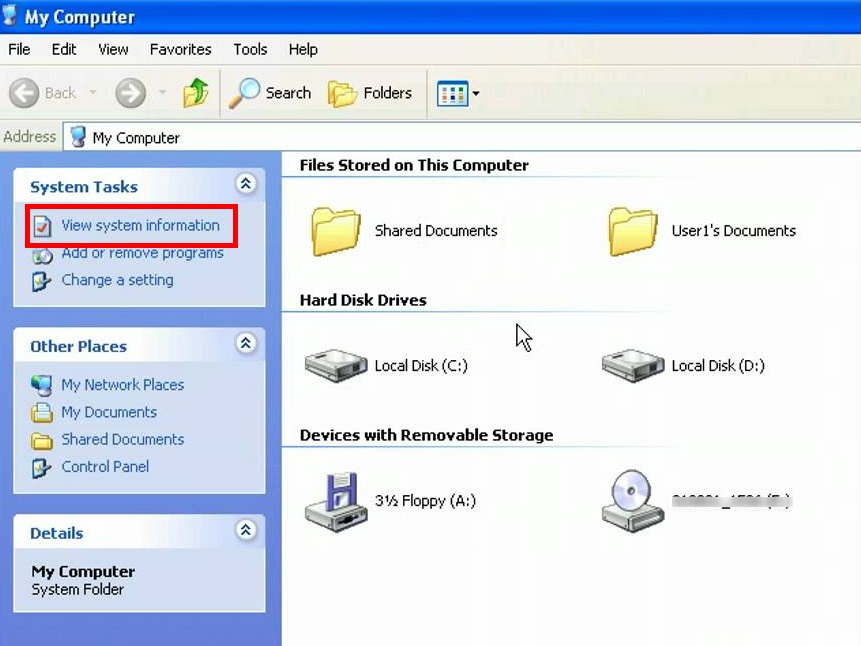Image resolution: width=861 pixels, height=646 pixels.
Task: Open My Network Places link
Action: pyautogui.click(x=122, y=385)
